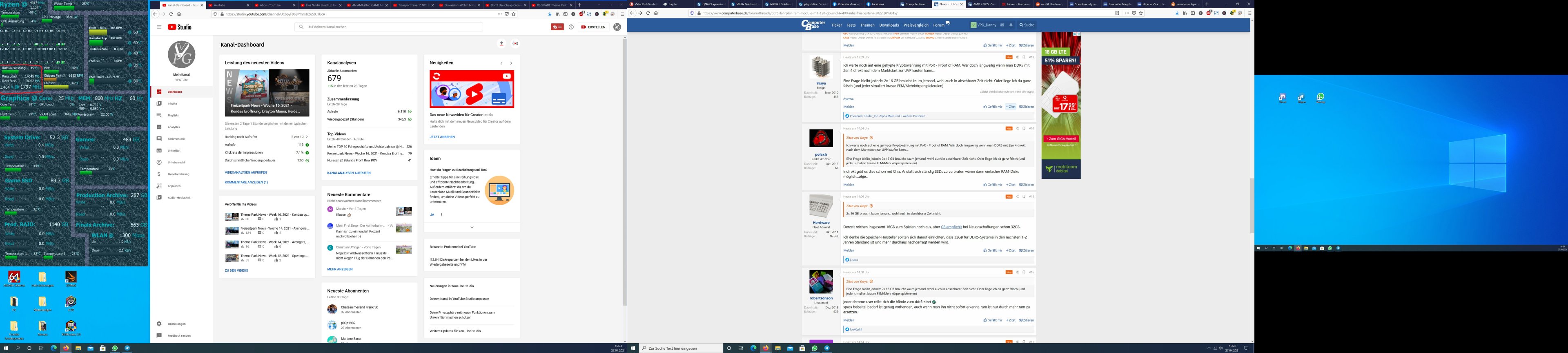
Task: Open Untertitel in YouTube Studio sidebar
Action: pyautogui.click(x=181, y=150)
